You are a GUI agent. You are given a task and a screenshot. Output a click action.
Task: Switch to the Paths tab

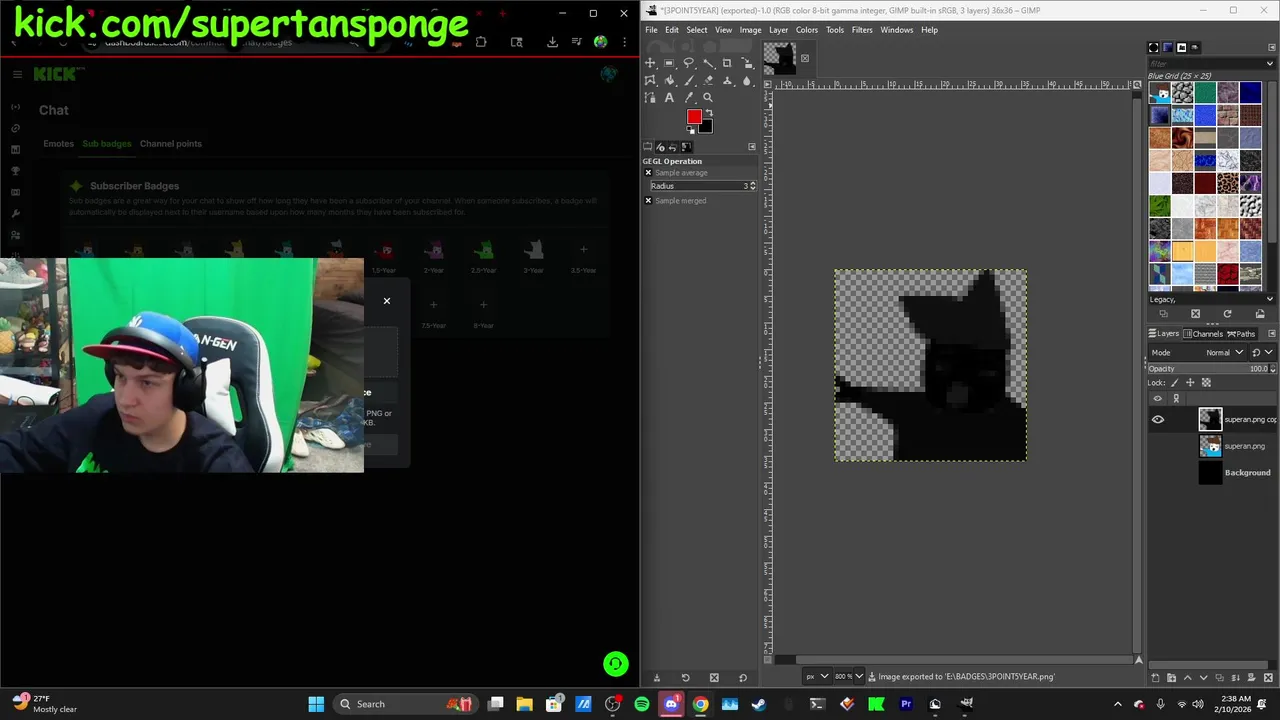[1241, 334]
